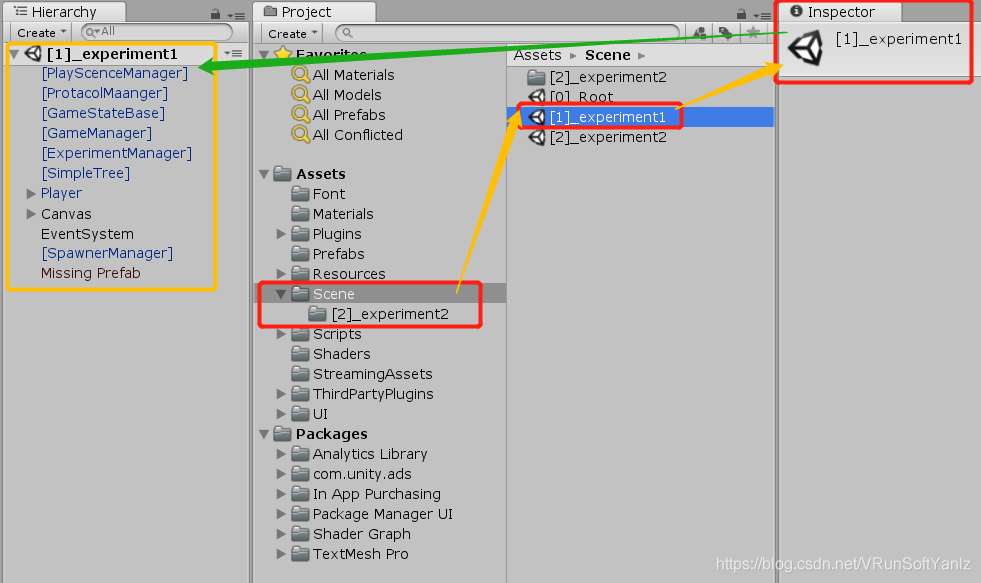Screen dimensions: 981x583
Task: Expand the Resources folder
Action: pyautogui.click(x=282, y=274)
